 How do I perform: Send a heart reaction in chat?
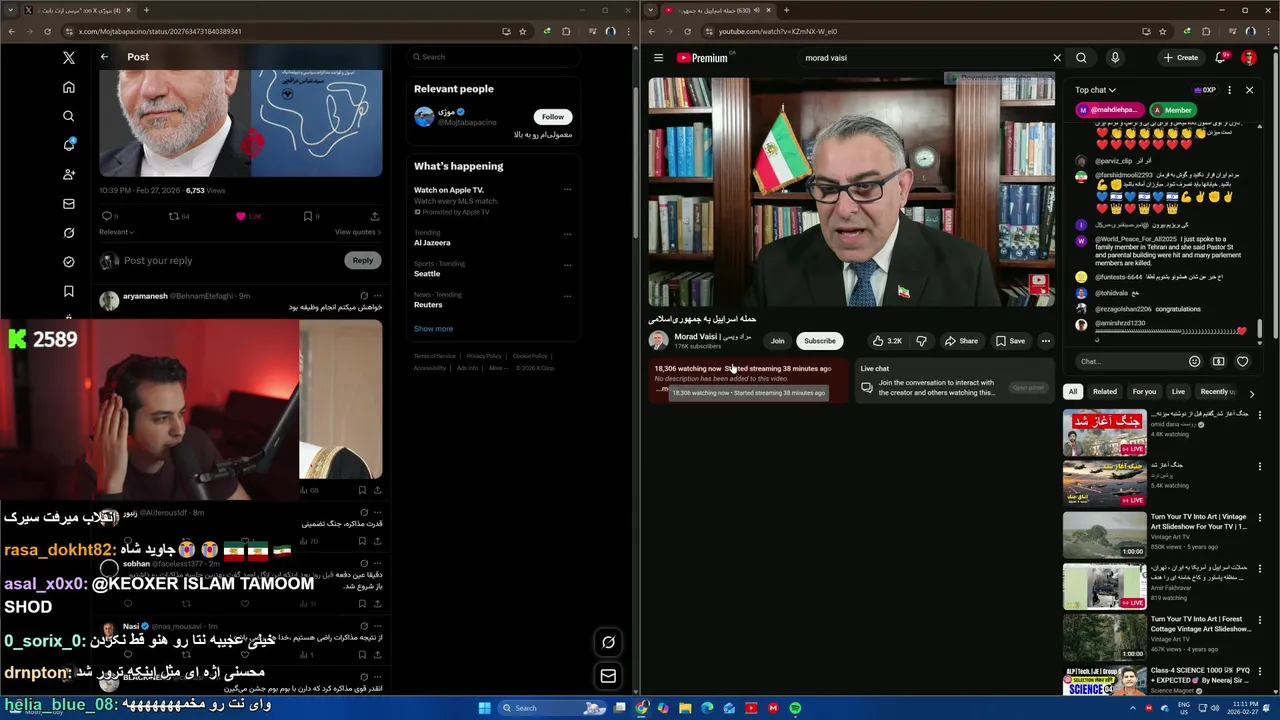(x=1243, y=361)
